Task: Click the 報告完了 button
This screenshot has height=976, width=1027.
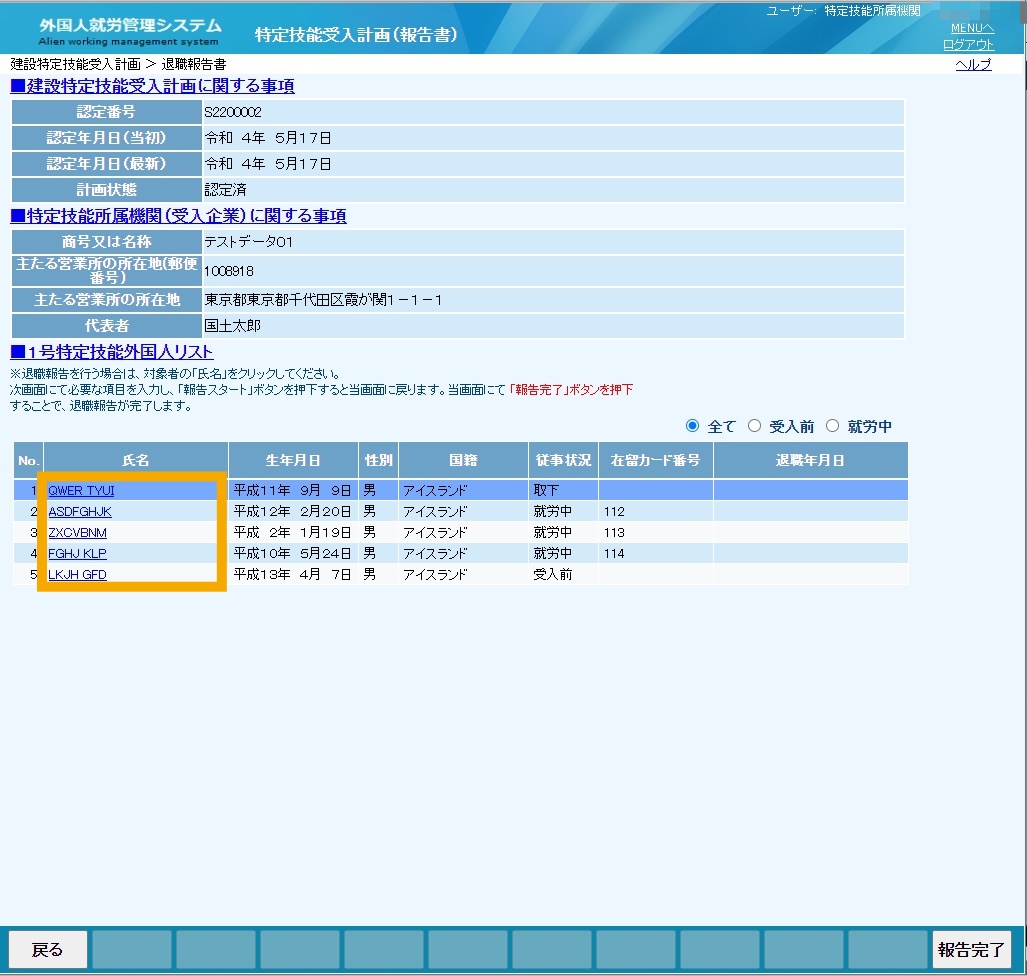Action: point(971,949)
